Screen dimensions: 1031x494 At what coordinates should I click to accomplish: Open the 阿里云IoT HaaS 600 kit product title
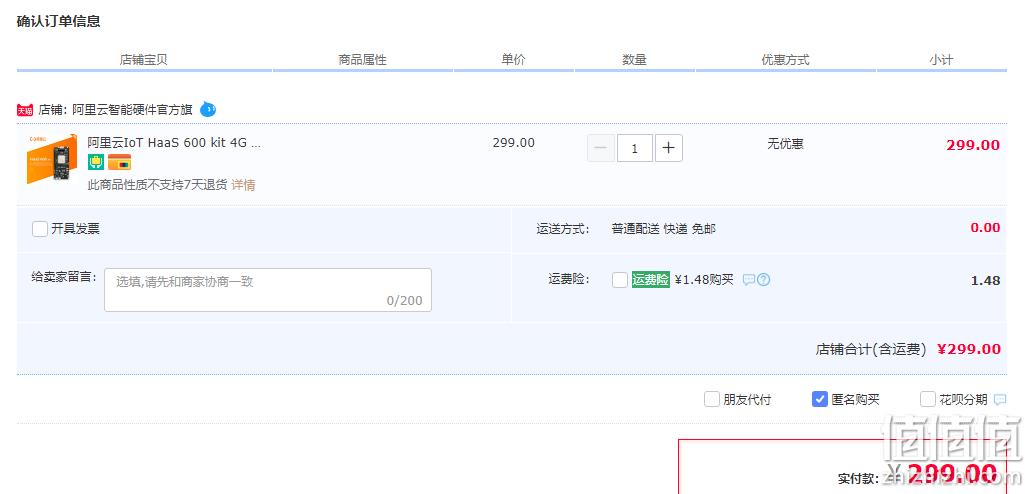[174, 142]
